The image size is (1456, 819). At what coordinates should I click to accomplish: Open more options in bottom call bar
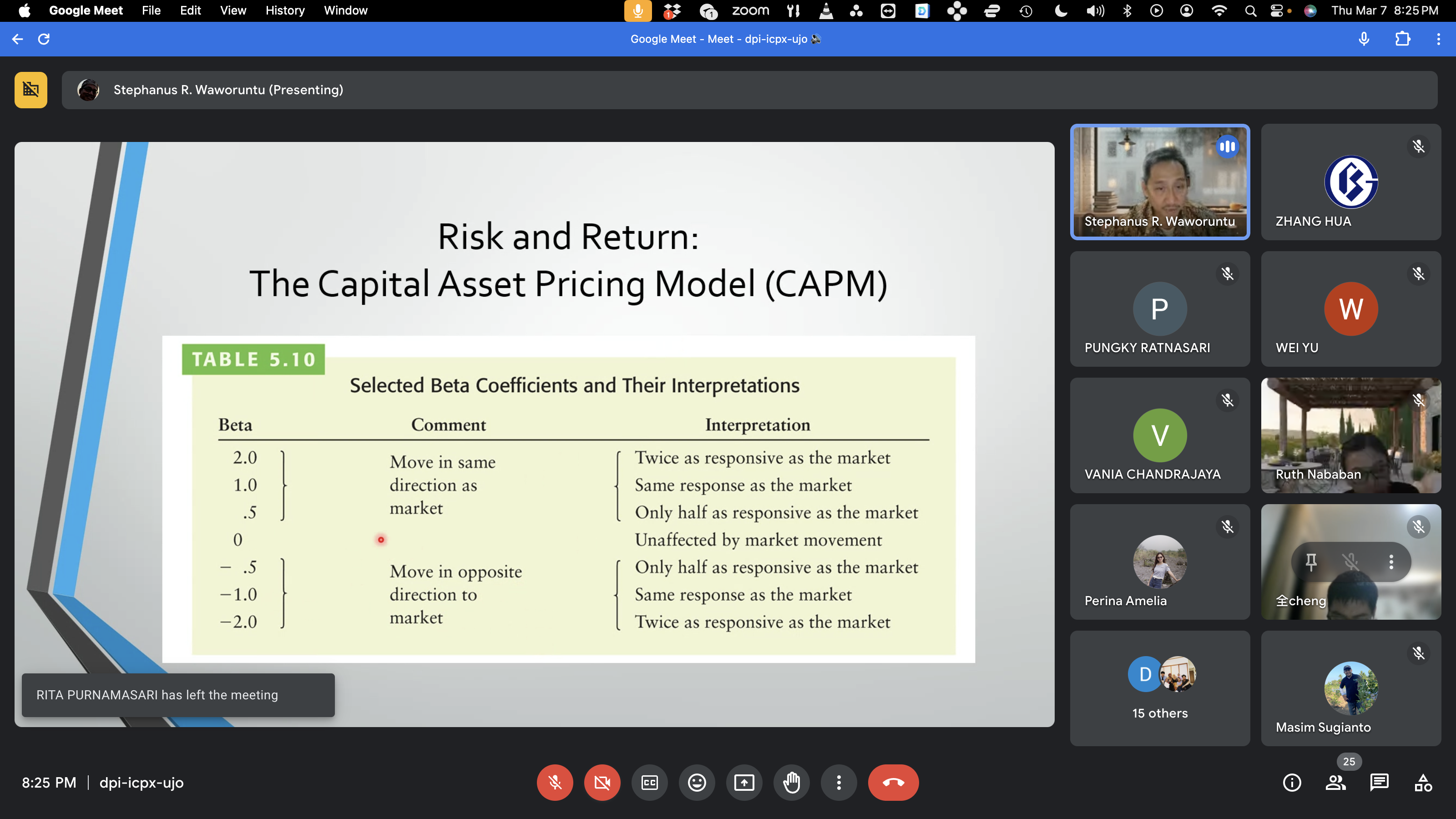(x=839, y=783)
